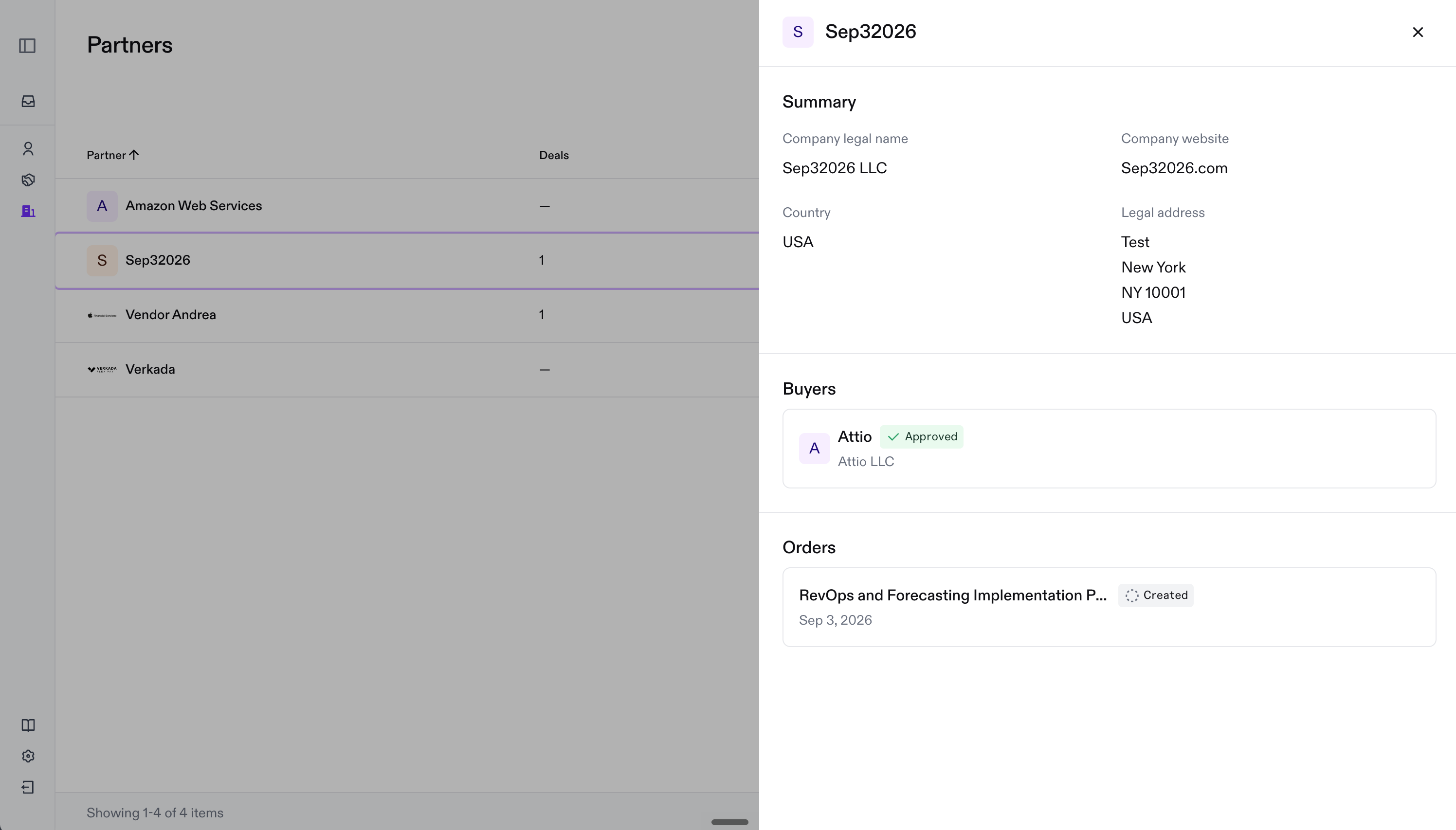Image resolution: width=1456 pixels, height=830 pixels.
Task: Open the handshake deals icon in sidebar
Action: [x=28, y=180]
